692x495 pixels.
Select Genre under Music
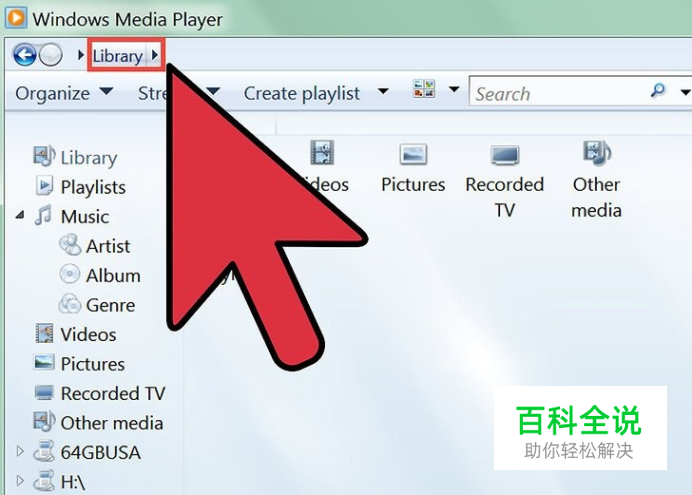click(x=110, y=305)
